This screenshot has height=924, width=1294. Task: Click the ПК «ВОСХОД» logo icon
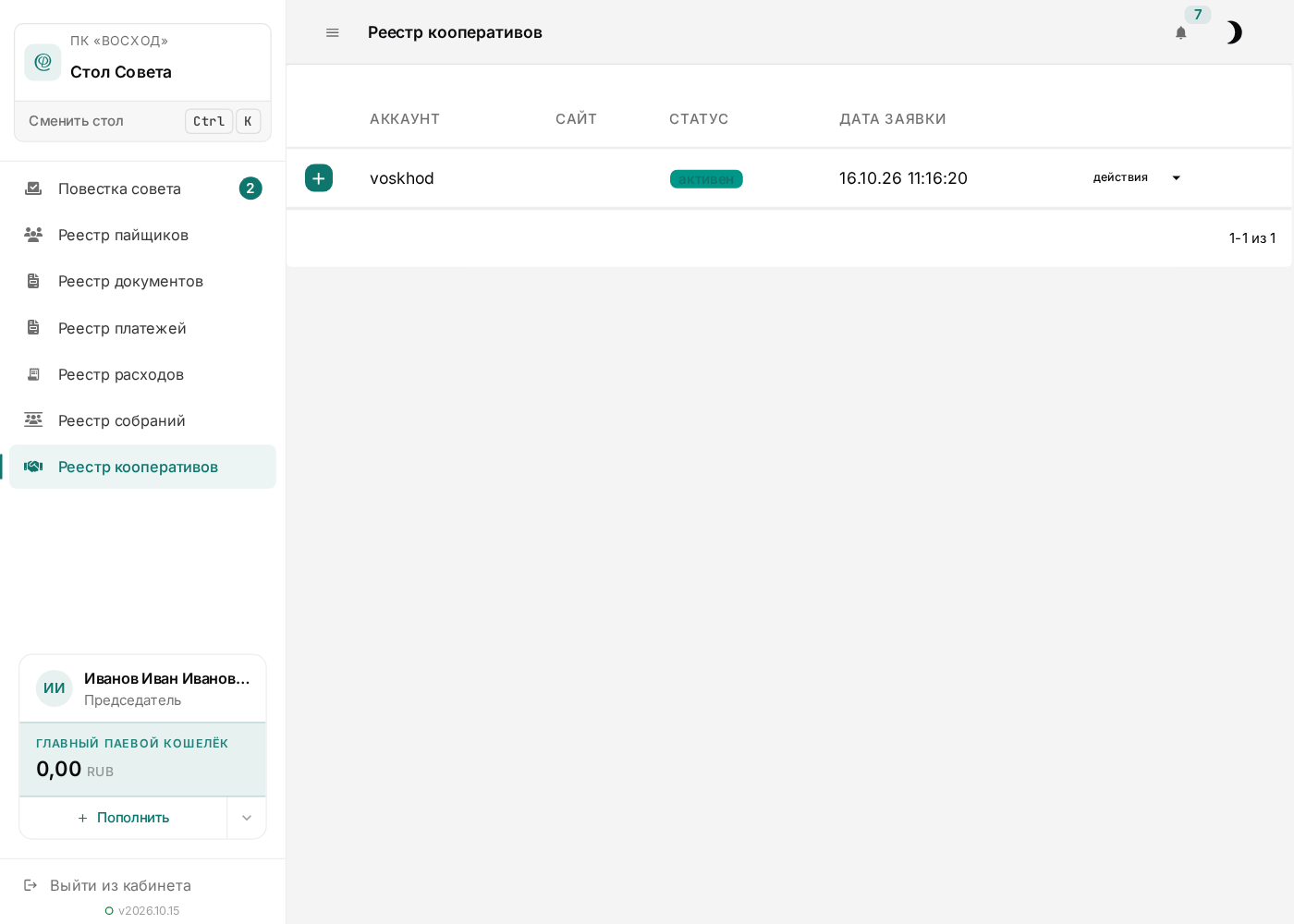coord(43,62)
